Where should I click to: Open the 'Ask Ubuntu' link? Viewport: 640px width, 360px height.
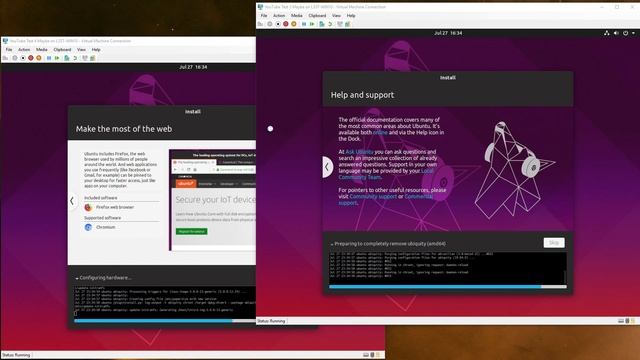pos(360,152)
